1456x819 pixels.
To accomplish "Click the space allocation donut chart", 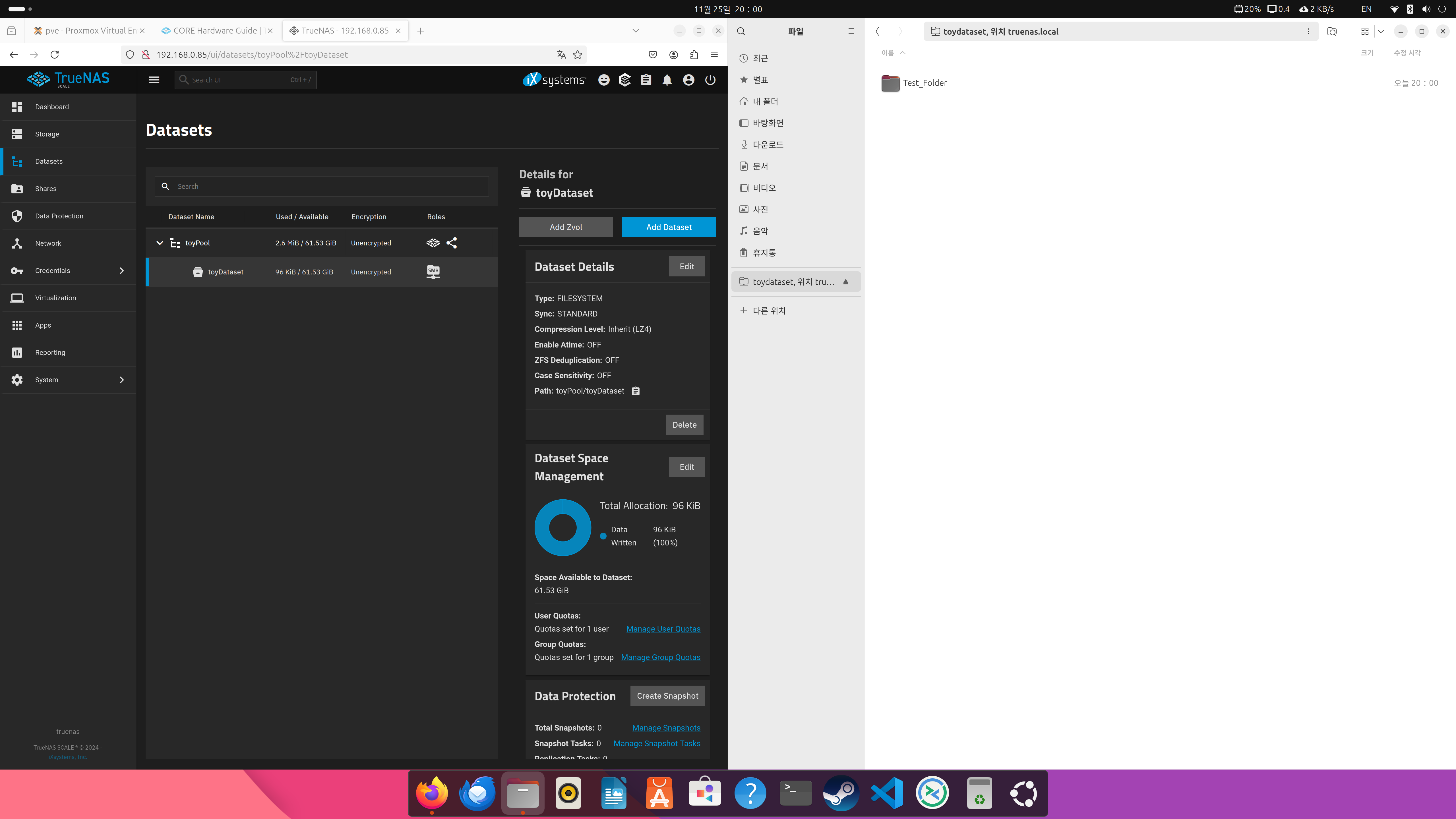I will (562, 528).
